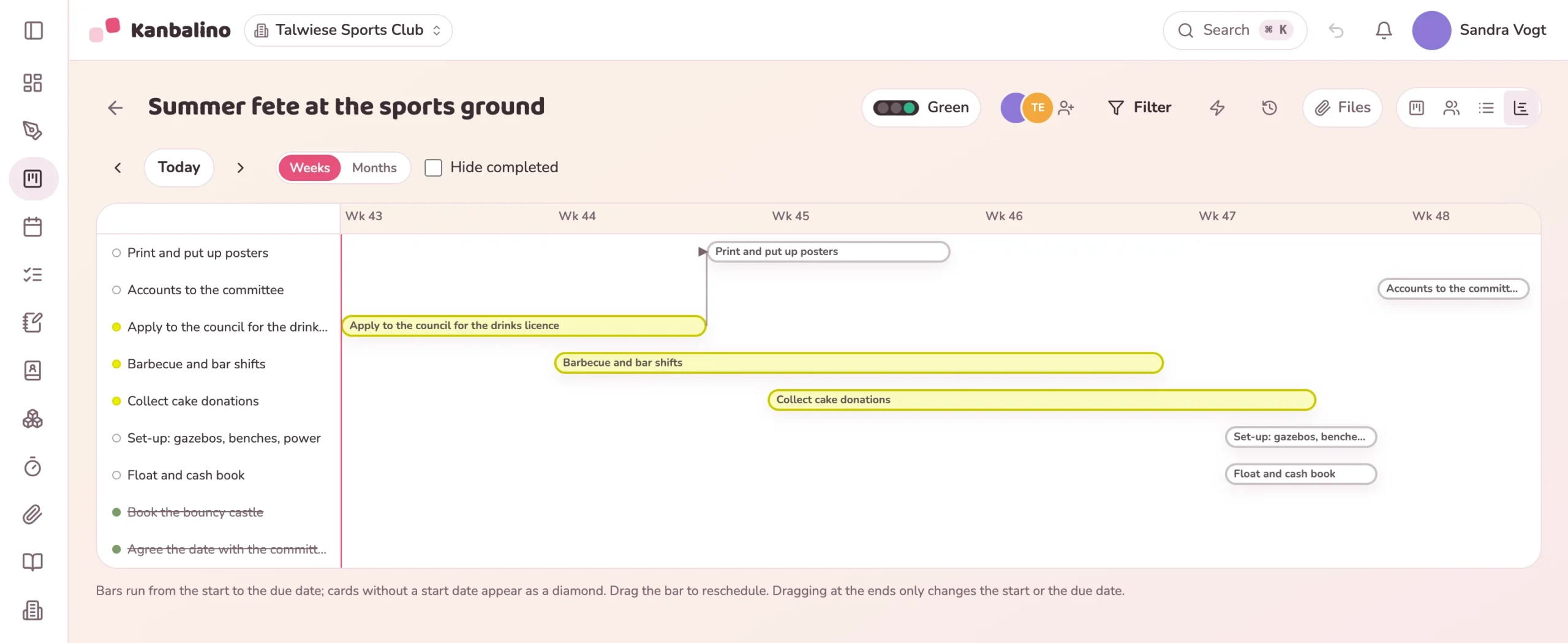Open the building icon in sidebar
This screenshot has width=1568, height=643.
click(x=32, y=610)
